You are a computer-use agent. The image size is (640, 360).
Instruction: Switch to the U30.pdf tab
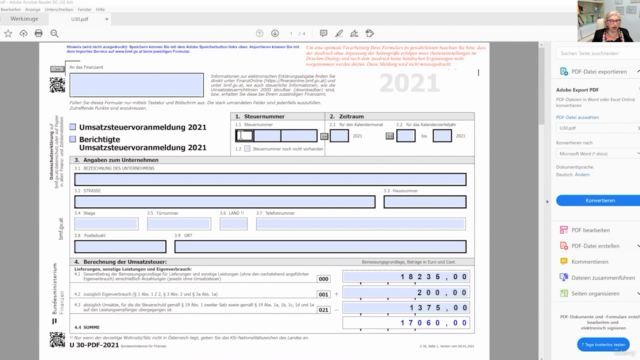coord(80,19)
